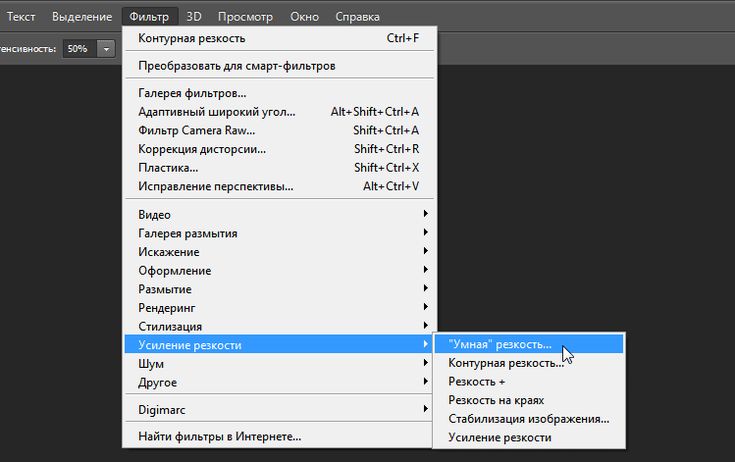Select "Умная" резкость in submenu
The image size is (735, 462).
tap(500, 344)
